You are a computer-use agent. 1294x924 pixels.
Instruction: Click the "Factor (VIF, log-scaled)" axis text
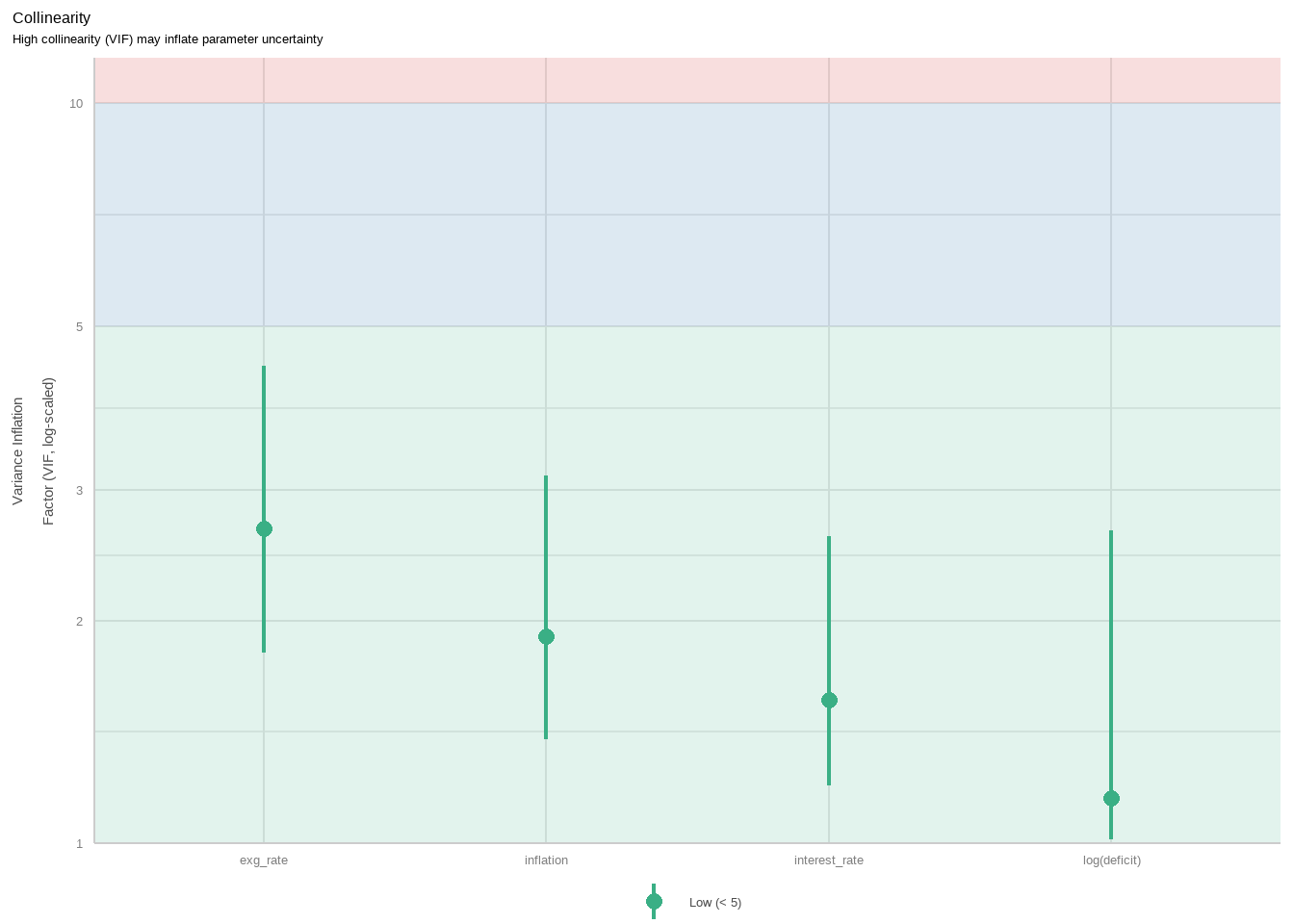click(x=48, y=451)
